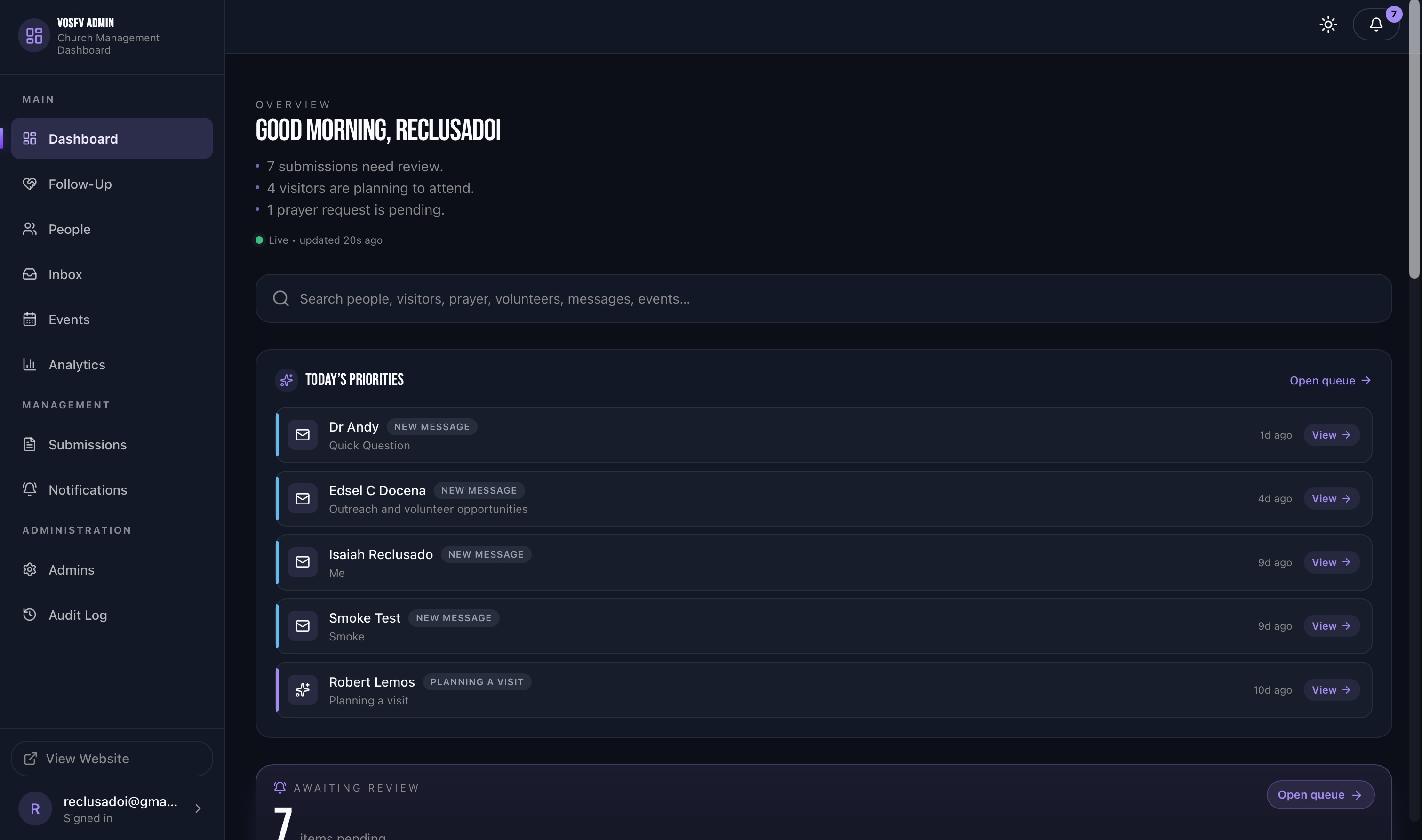View Robert Lemos' planned visit
The width and height of the screenshot is (1422, 840).
click(1332, 690)
